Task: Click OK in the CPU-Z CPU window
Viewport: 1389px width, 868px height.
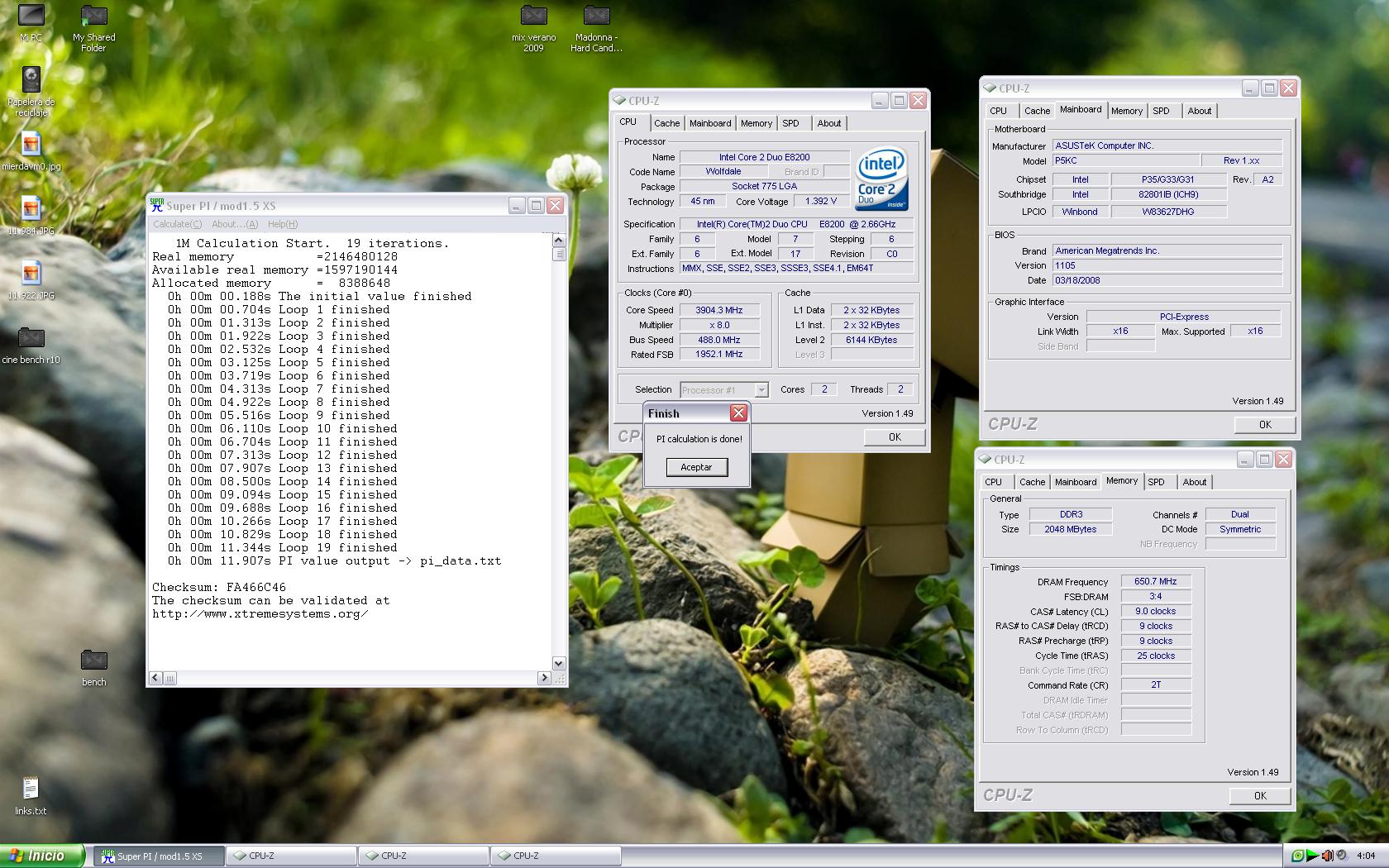Action: point(895,436)
